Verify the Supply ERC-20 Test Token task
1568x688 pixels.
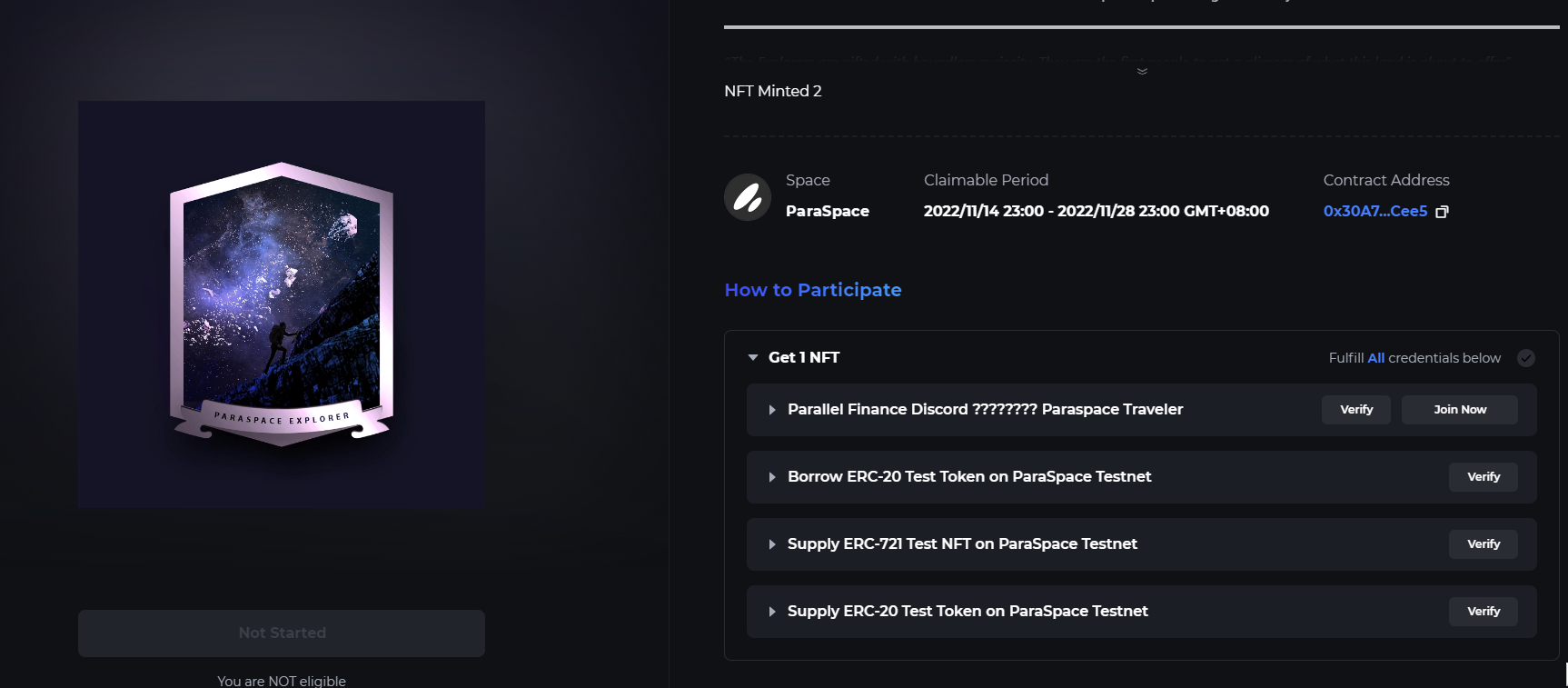[1483, 612]
